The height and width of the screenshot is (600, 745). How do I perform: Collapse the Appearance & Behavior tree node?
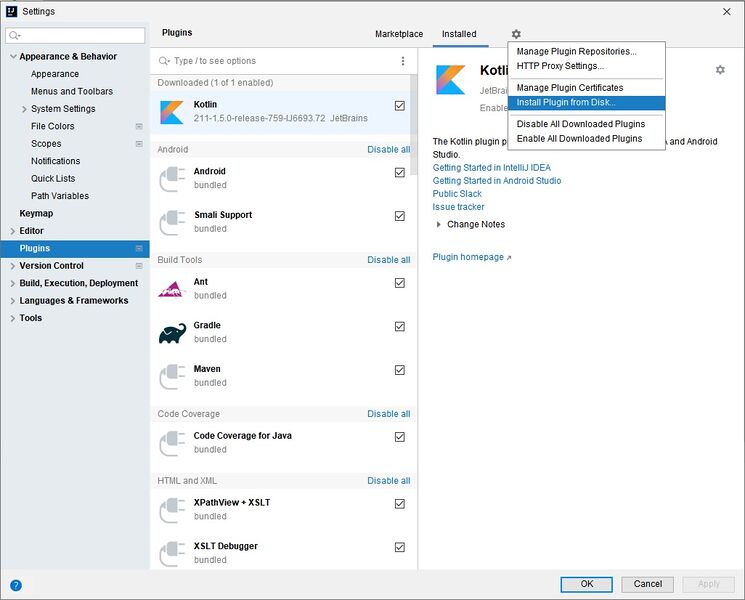coord(12,57)
